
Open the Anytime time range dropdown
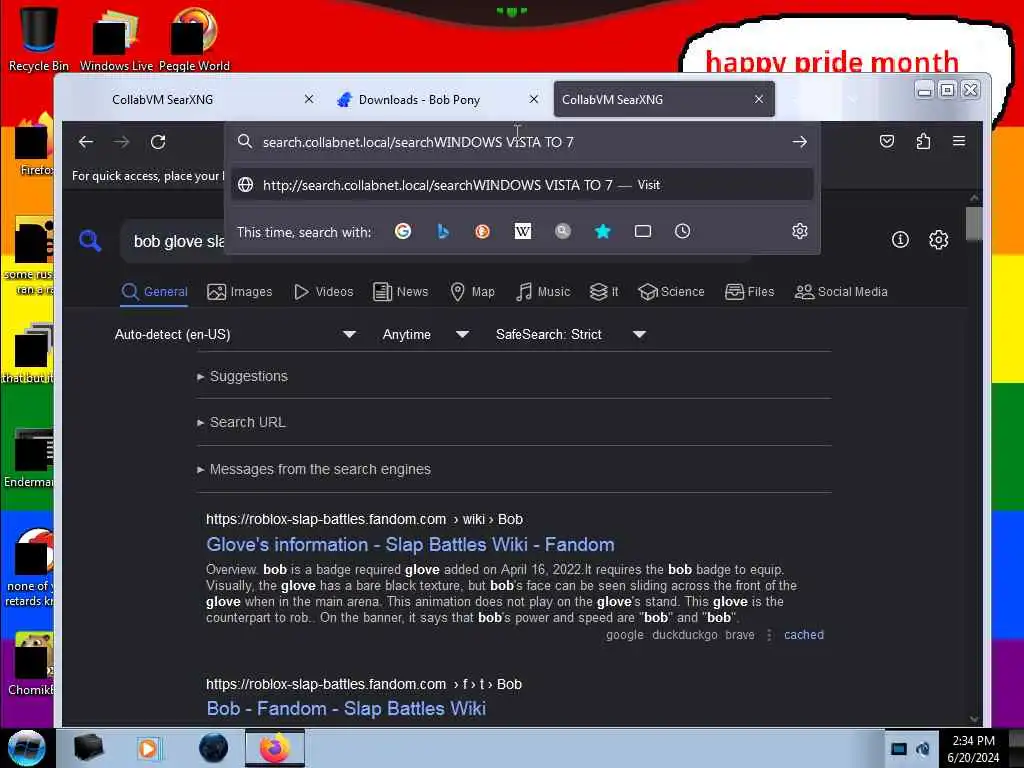point(426,334)
